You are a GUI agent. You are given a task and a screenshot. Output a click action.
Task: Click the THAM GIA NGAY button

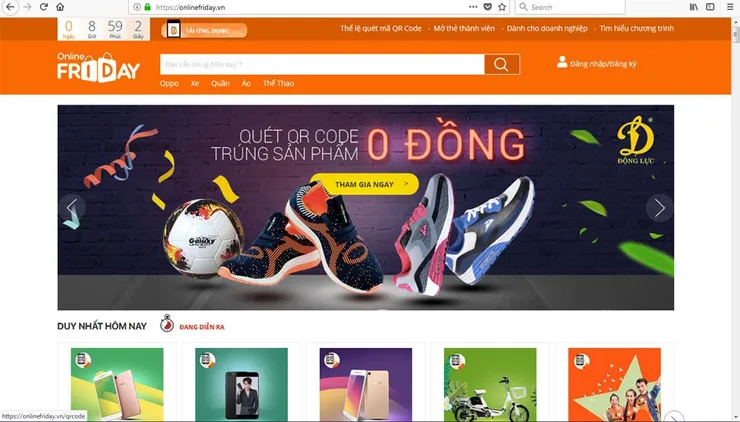(364, 184)
